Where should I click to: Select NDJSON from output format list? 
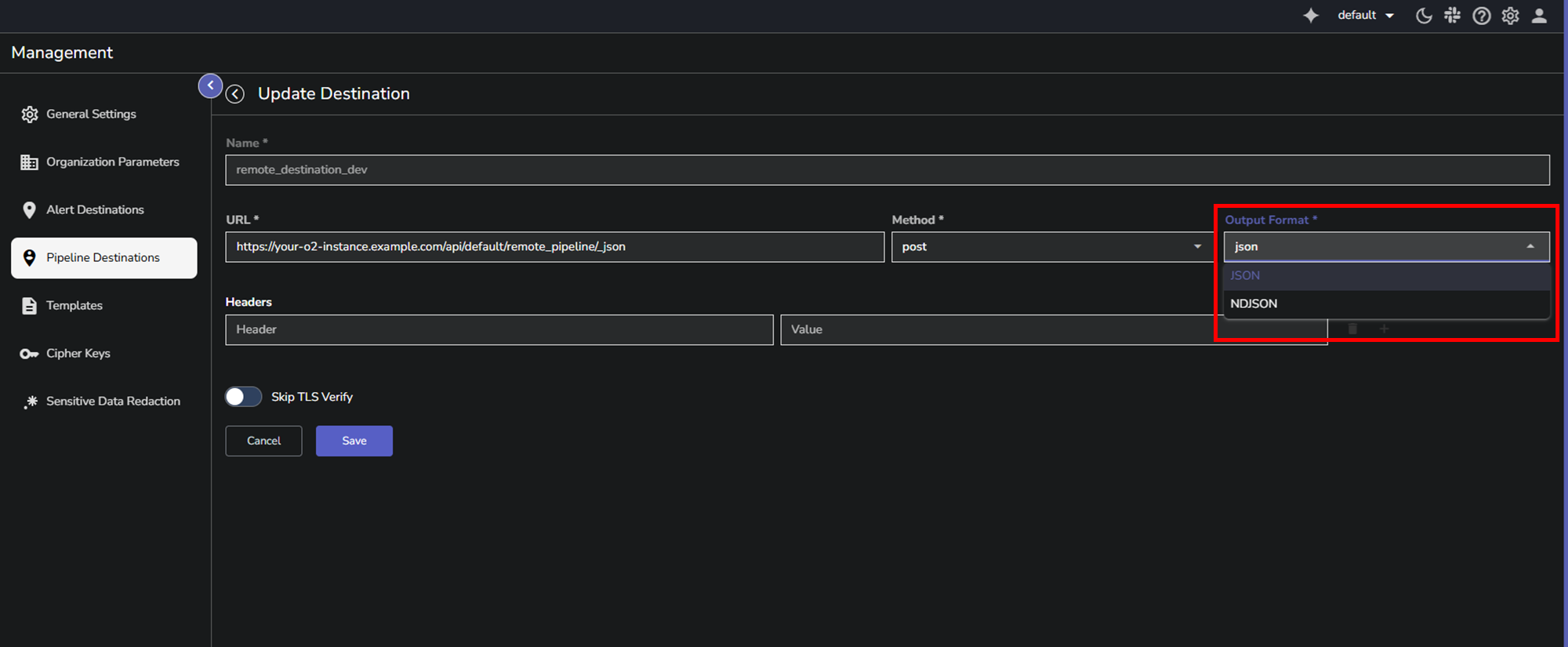coord(1254,304)
